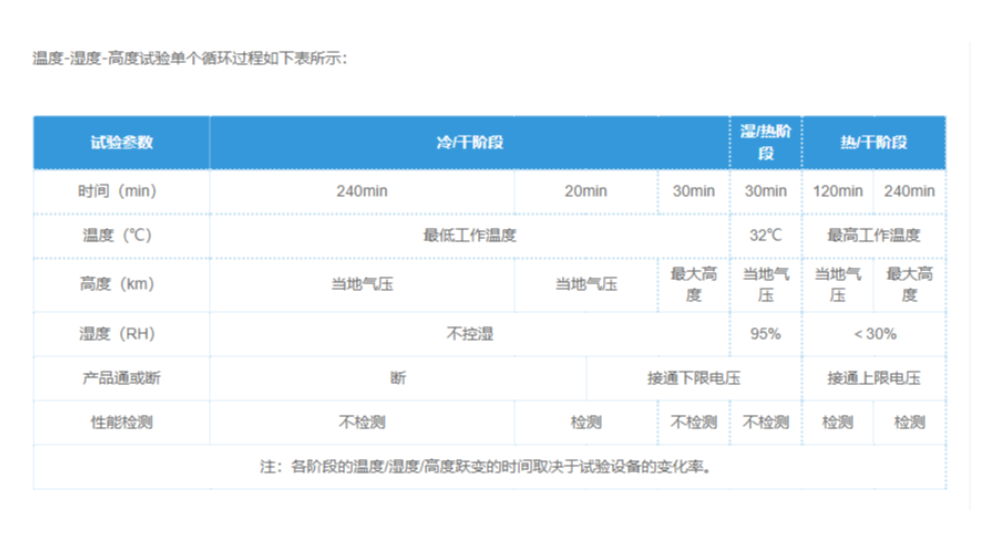The image size is (990, 555).
Task: Click the 断 cell in 产品通或断 row
Action: click(x=398, y=378)
